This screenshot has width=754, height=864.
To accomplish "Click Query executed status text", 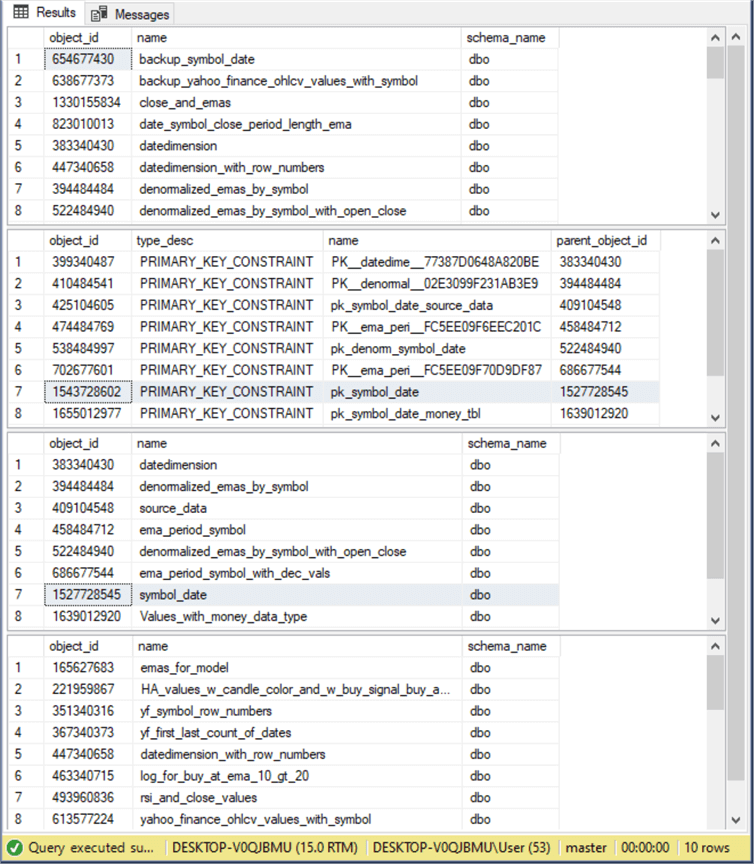I will click(x=91, y=847).
